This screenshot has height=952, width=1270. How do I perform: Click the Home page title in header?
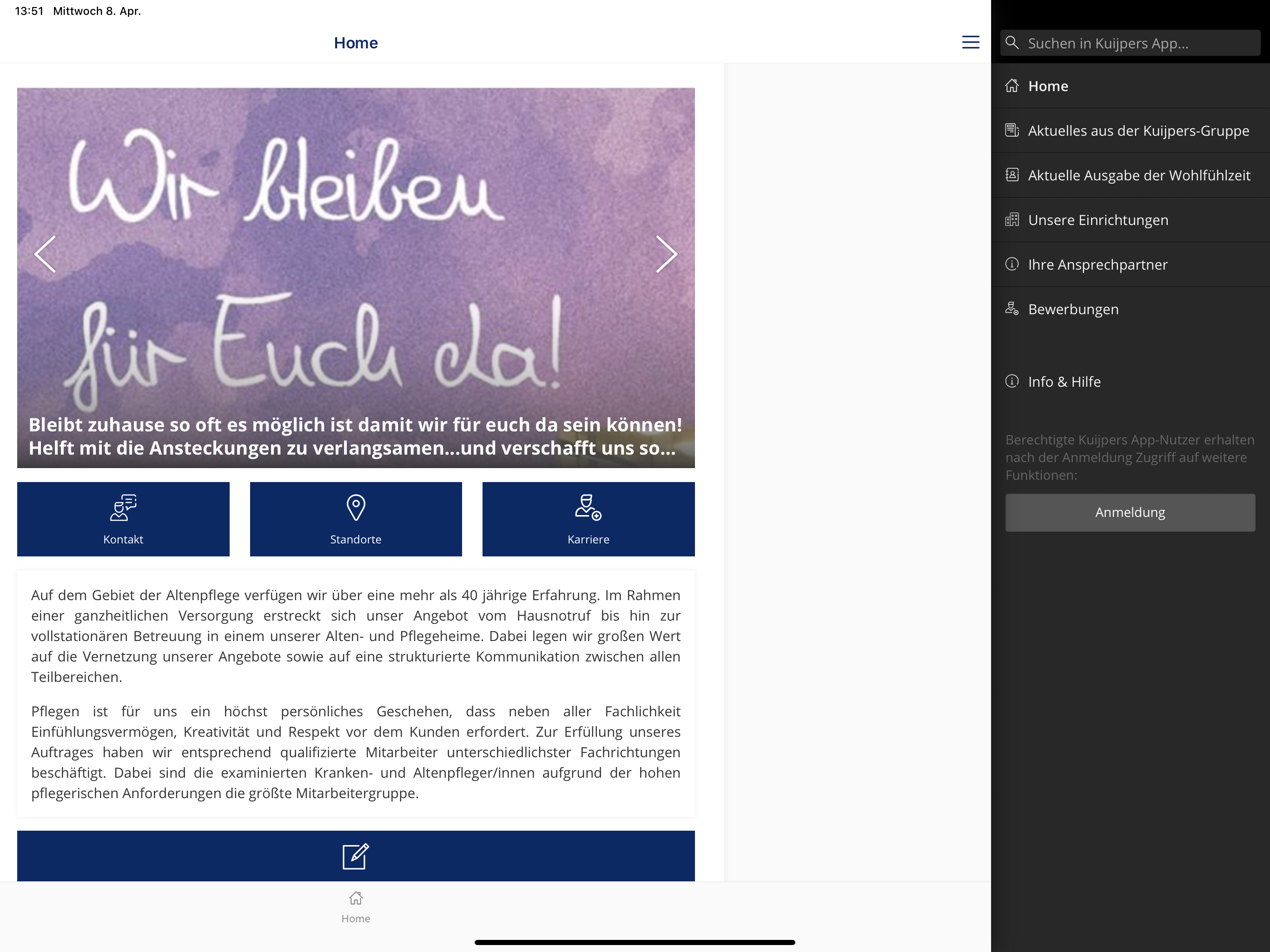356,43
